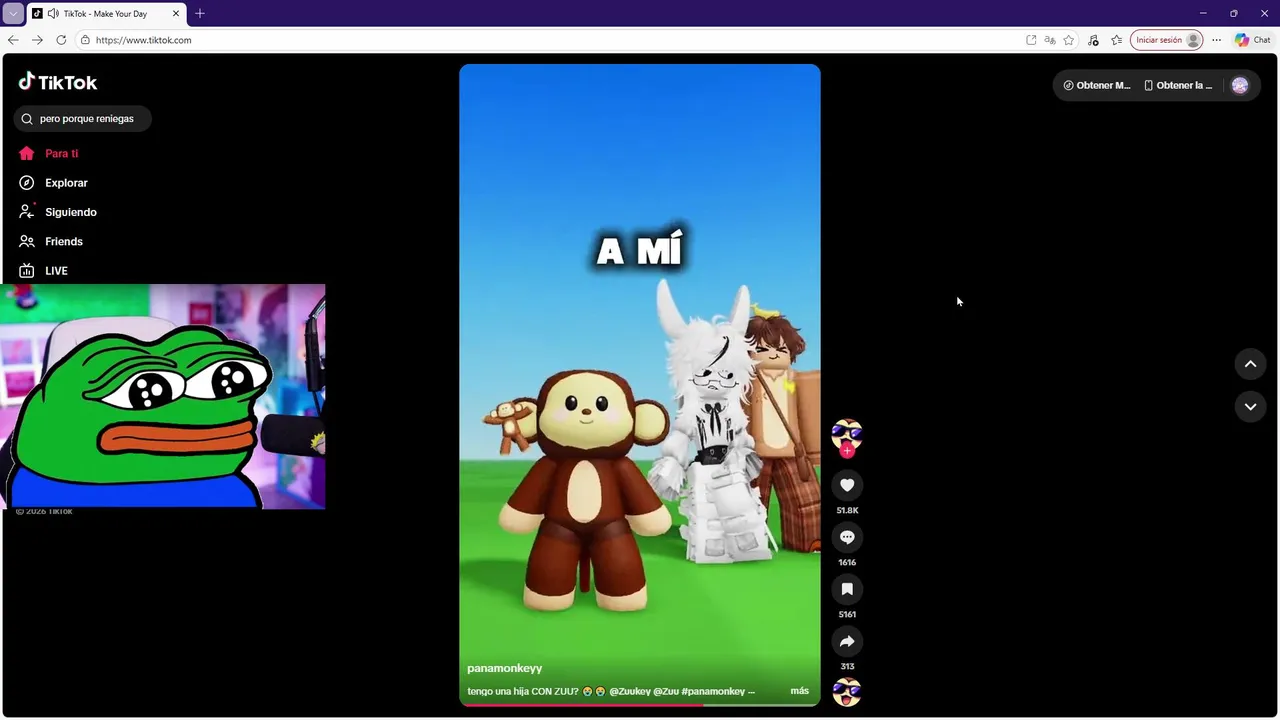Screen dimensions: 1280x720
Task: Share the video using the arrow icon
Action: [847, 641]
